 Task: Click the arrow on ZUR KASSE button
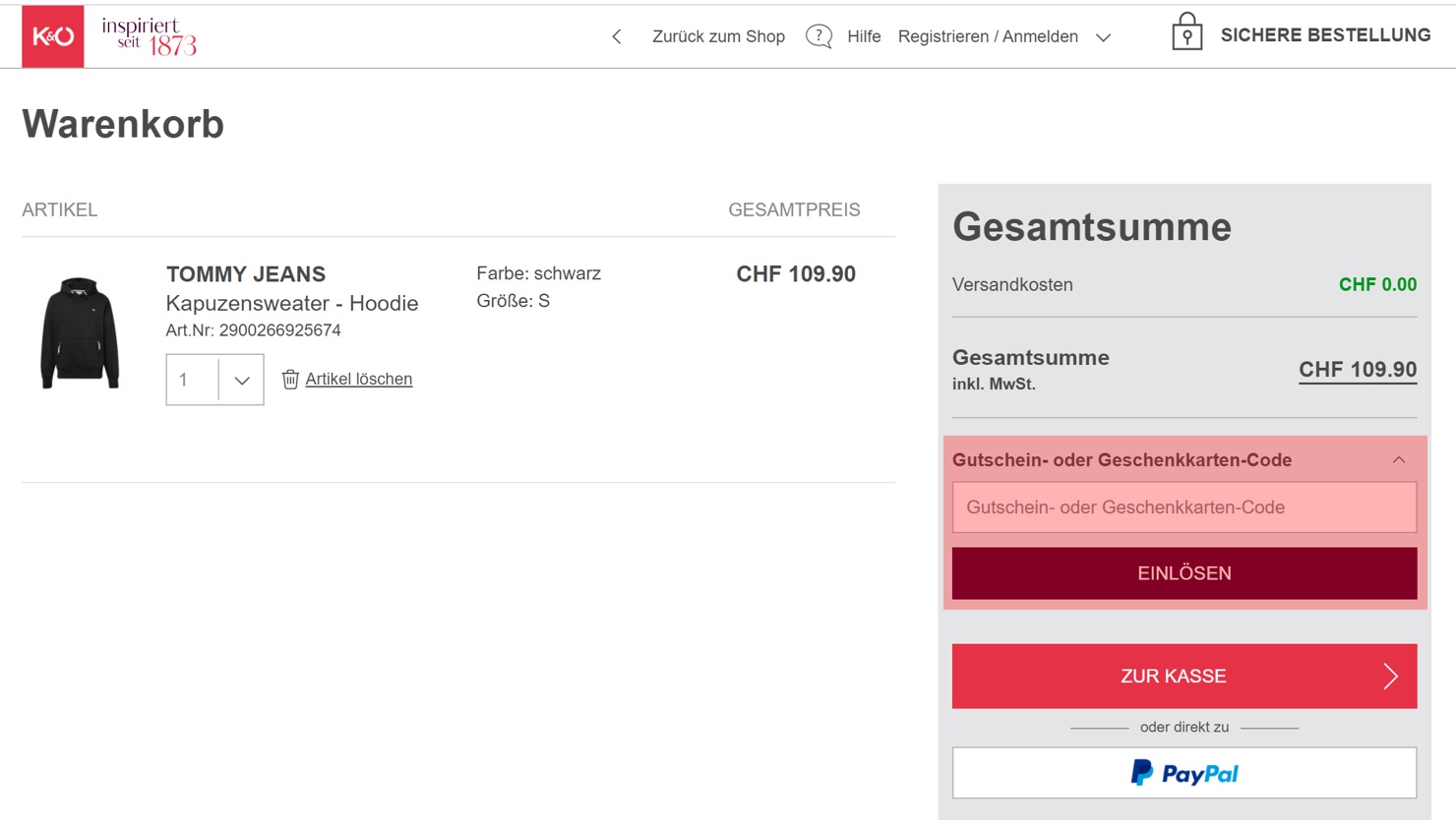click(1390, 677)
